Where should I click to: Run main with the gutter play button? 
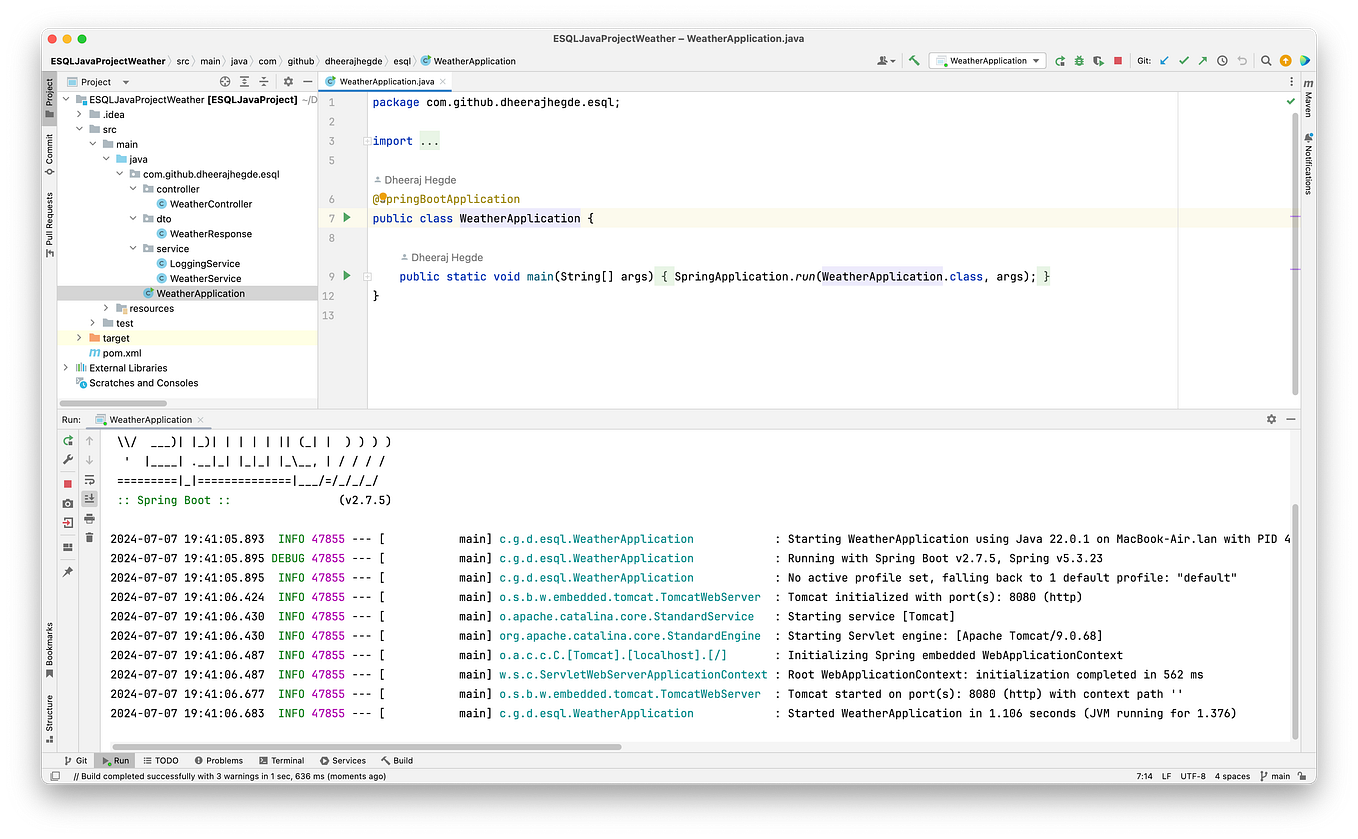point(345,276)
